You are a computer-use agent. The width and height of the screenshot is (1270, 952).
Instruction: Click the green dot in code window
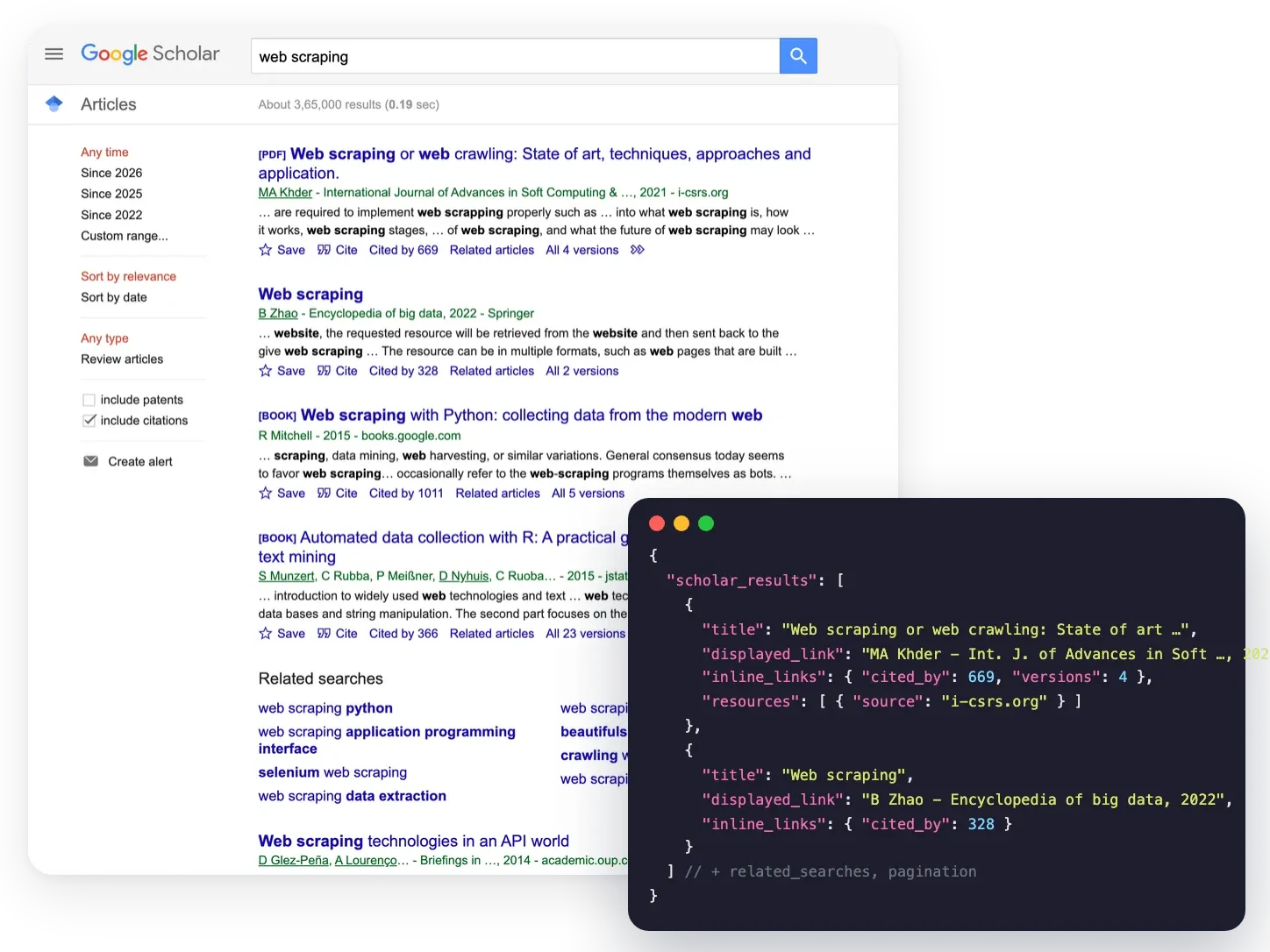[706, 523]
